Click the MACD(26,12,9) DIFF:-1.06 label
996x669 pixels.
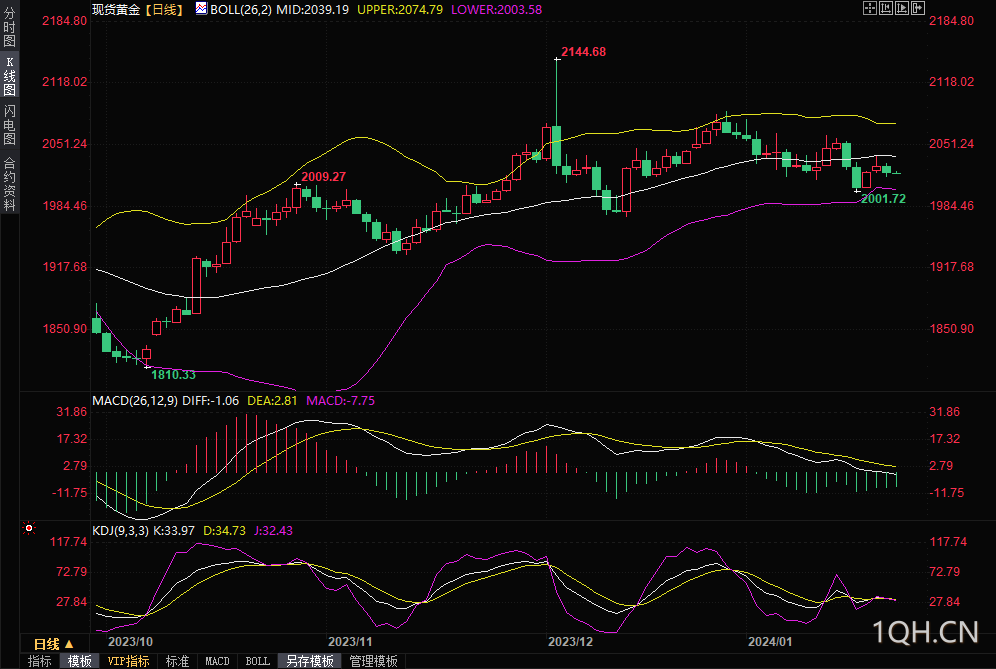165,400
